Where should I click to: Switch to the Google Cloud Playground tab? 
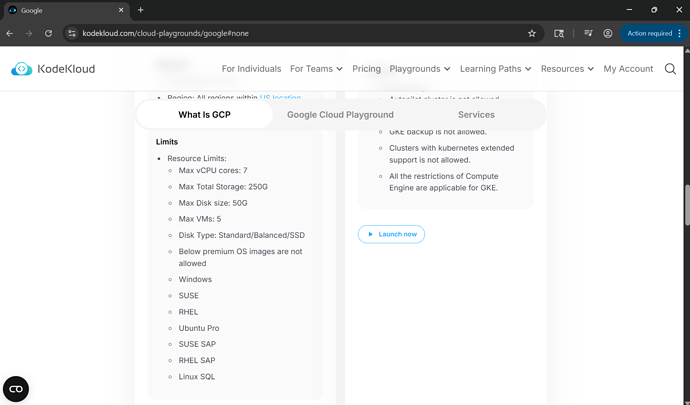click(340, 115)
